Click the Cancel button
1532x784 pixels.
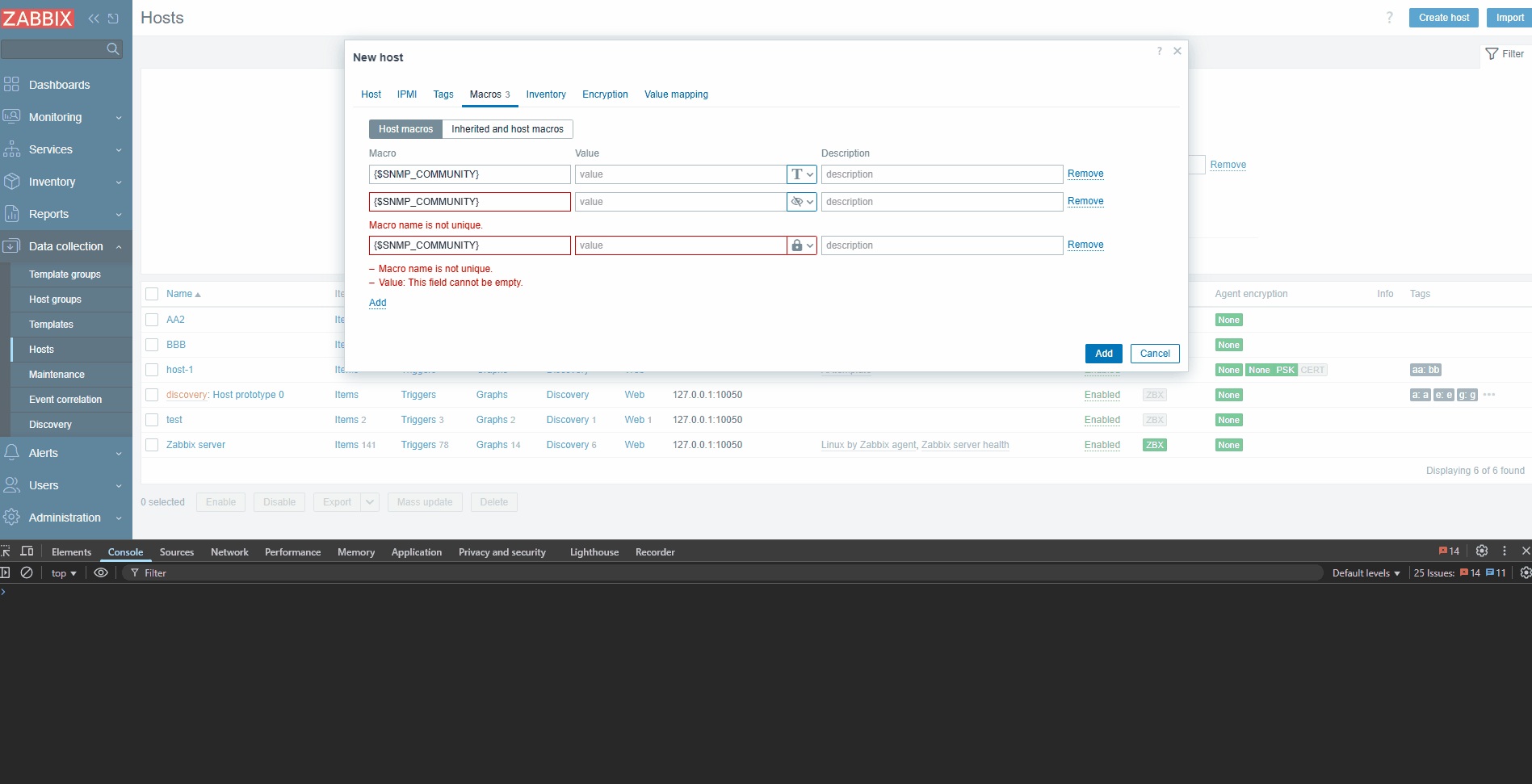(x=1155, y=354)
